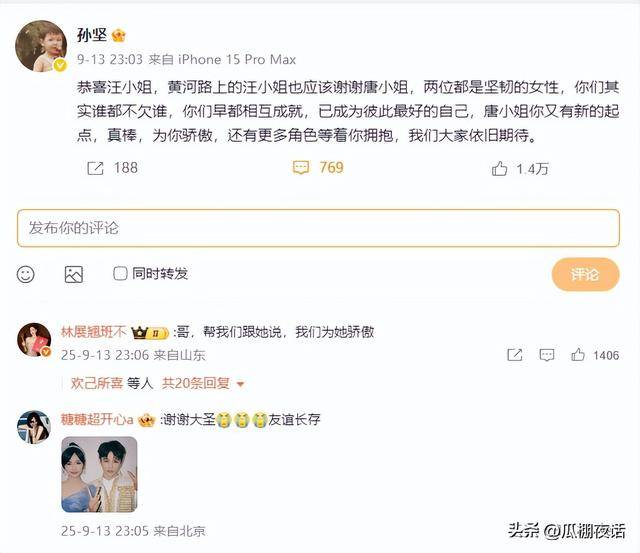The height and width of the screenshot is (553, 640).
Task: Open 孙坚's profile name link
Action: tap(92, 35)
